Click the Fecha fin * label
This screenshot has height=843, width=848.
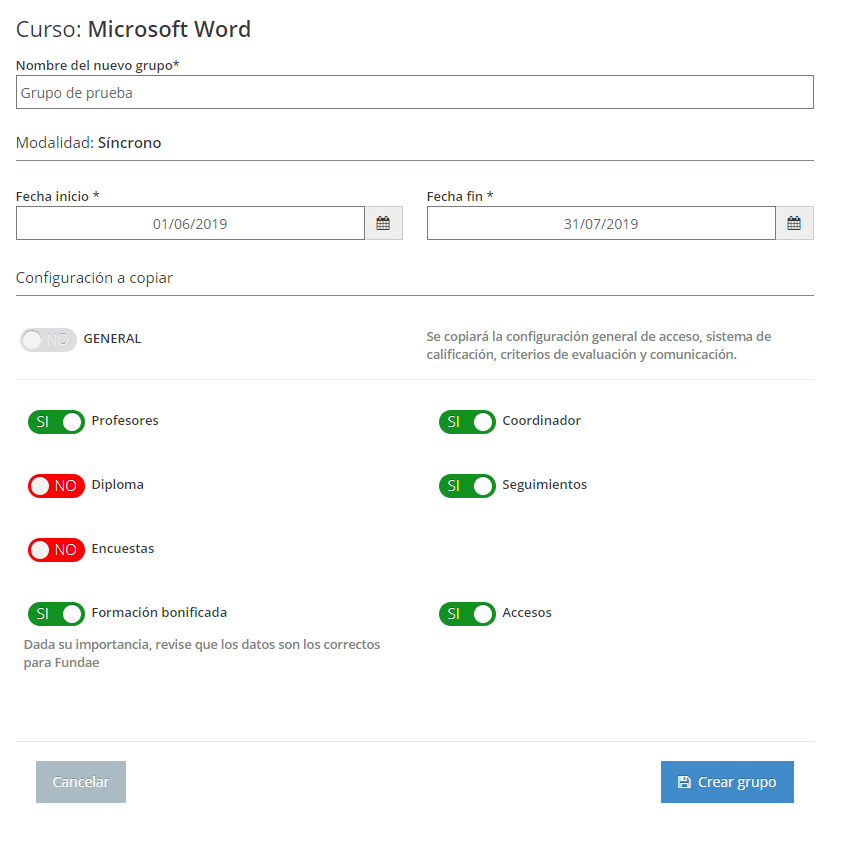460,196
